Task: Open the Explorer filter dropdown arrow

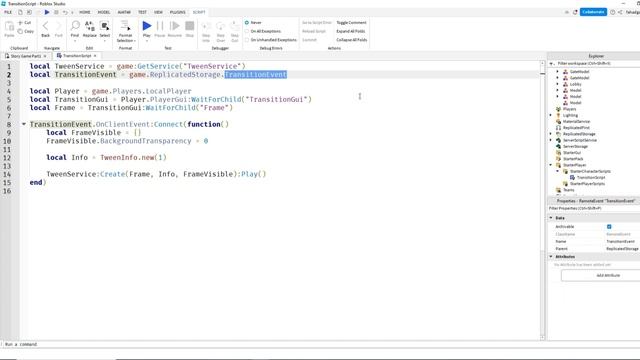Action: pyautogui.click(x=551, y=64)
